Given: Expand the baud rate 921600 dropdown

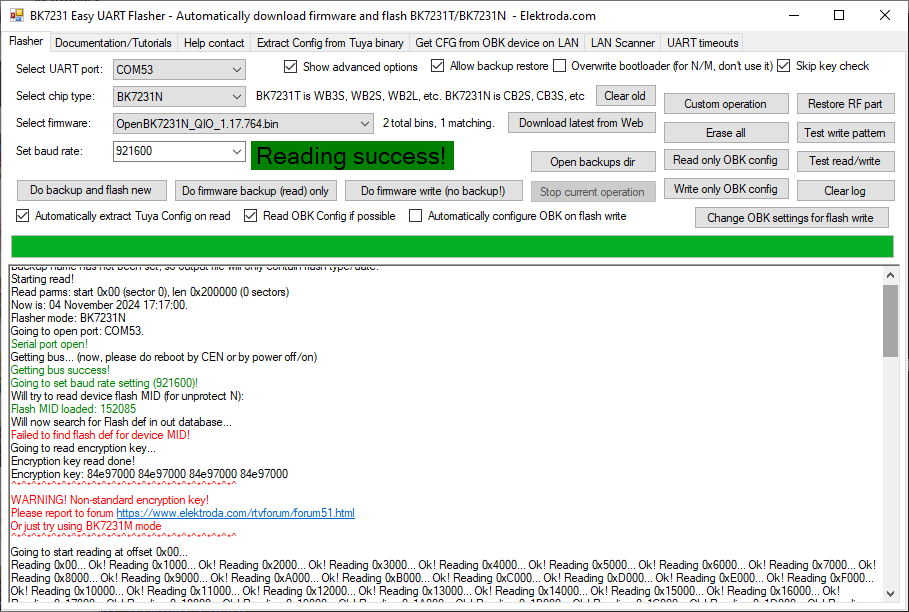Looking at the screenshot, I should tap(237, 151).
